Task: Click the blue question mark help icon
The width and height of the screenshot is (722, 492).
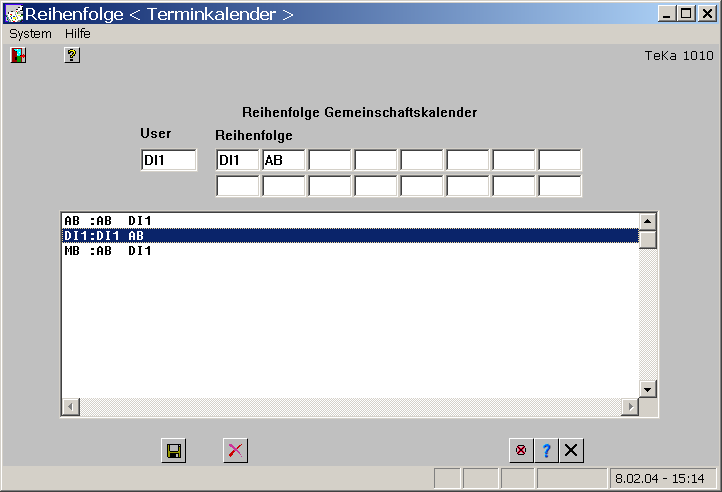Action: click(546, 451)
